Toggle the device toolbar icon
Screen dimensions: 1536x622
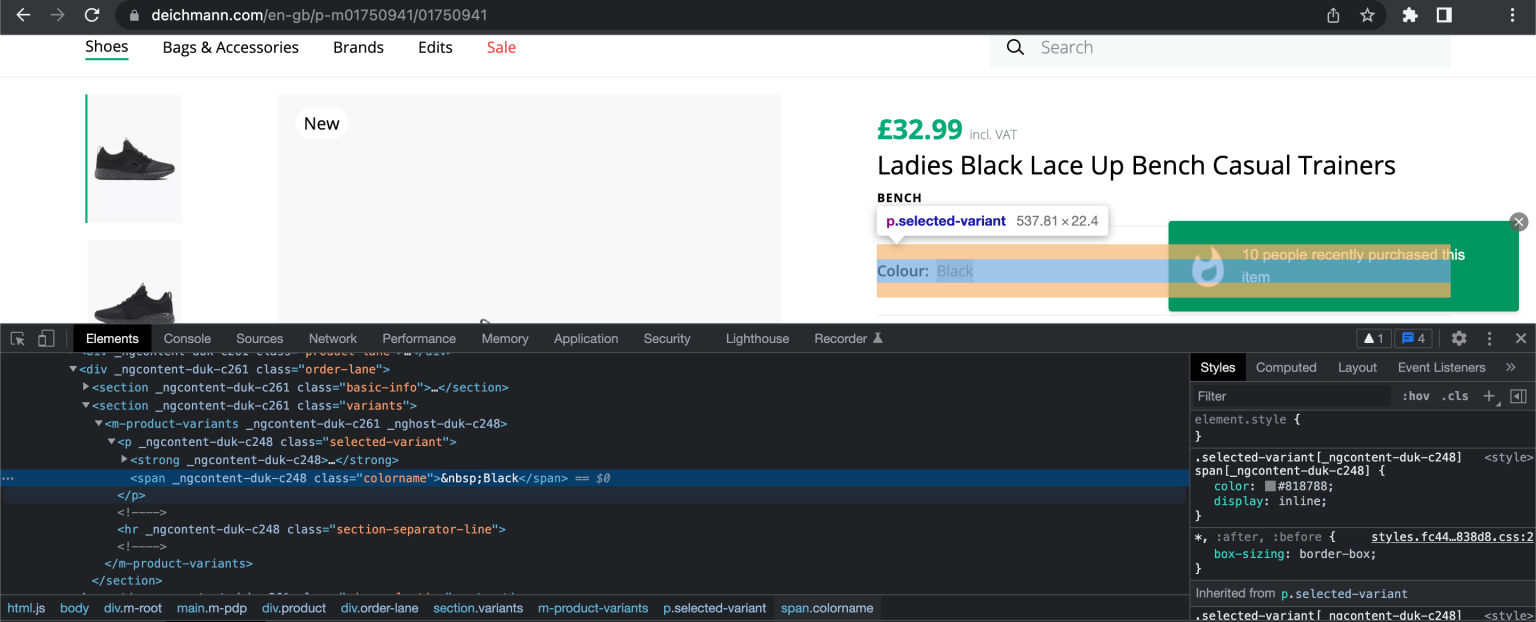(46, 339)
